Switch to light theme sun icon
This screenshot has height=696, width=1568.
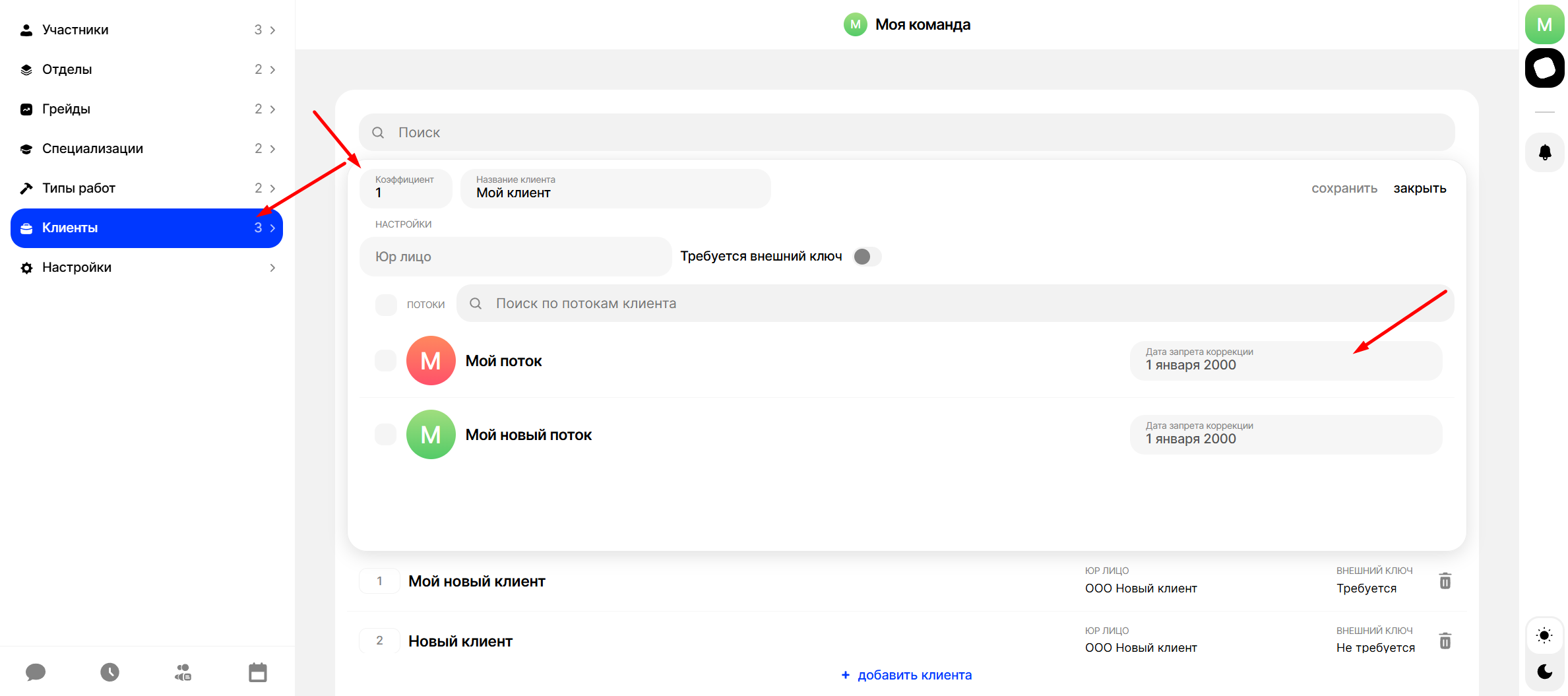(x=1544, y=636)
